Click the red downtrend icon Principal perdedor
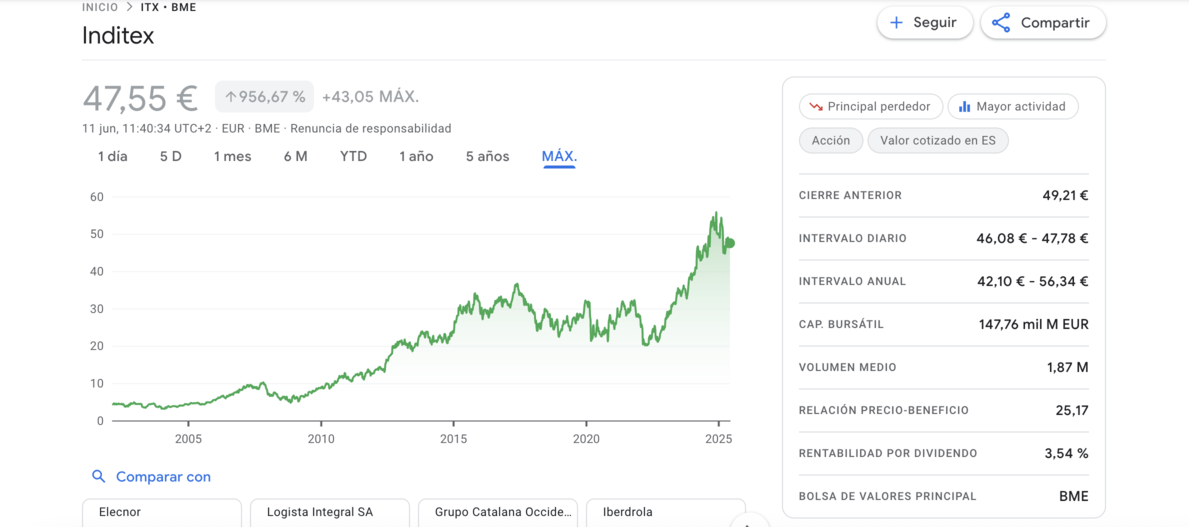Screen dimensions: 1189x527 click(816, 107)
